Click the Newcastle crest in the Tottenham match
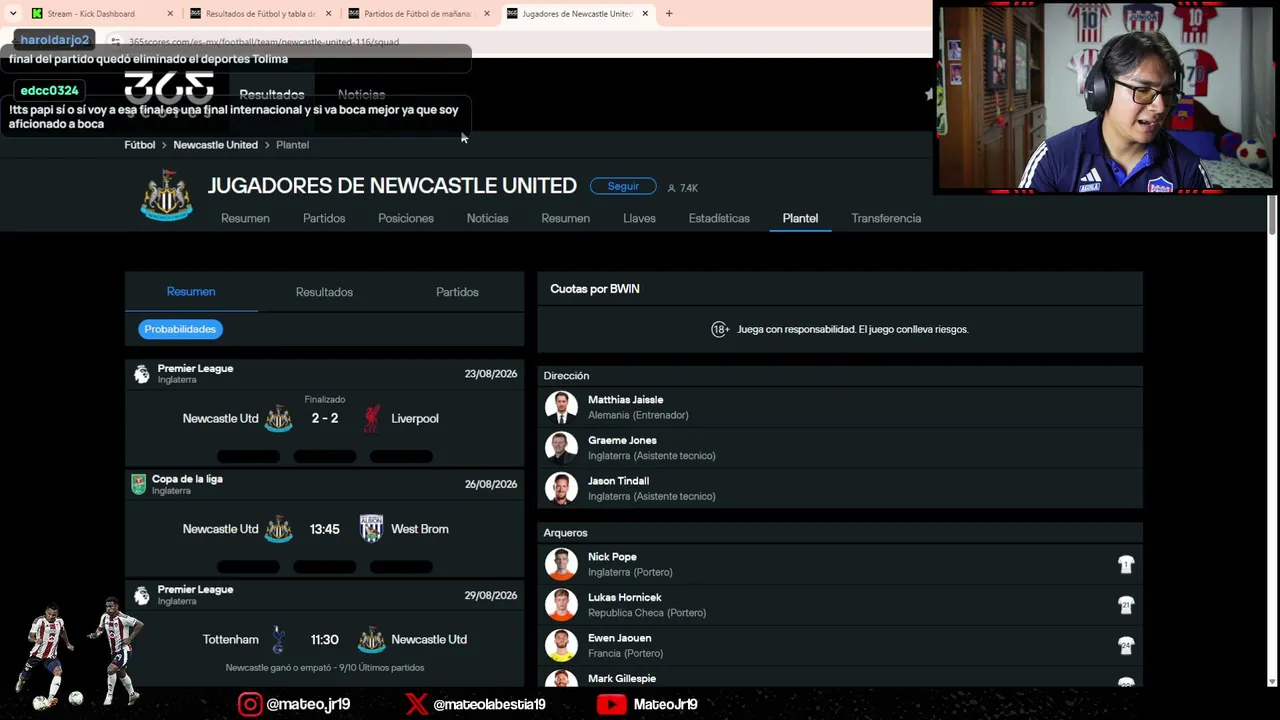 [x=371, y=639]
